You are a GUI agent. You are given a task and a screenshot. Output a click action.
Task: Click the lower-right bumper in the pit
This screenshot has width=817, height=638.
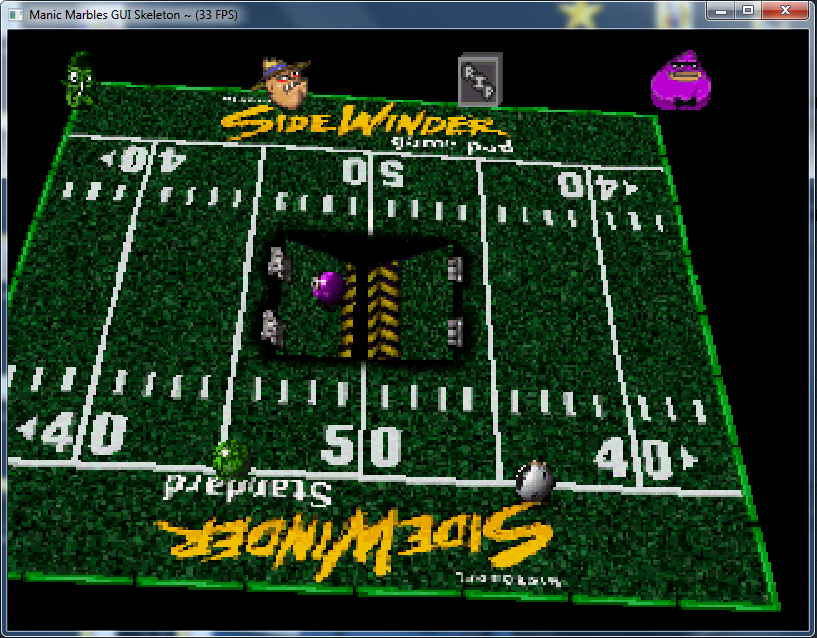point(456,329)
